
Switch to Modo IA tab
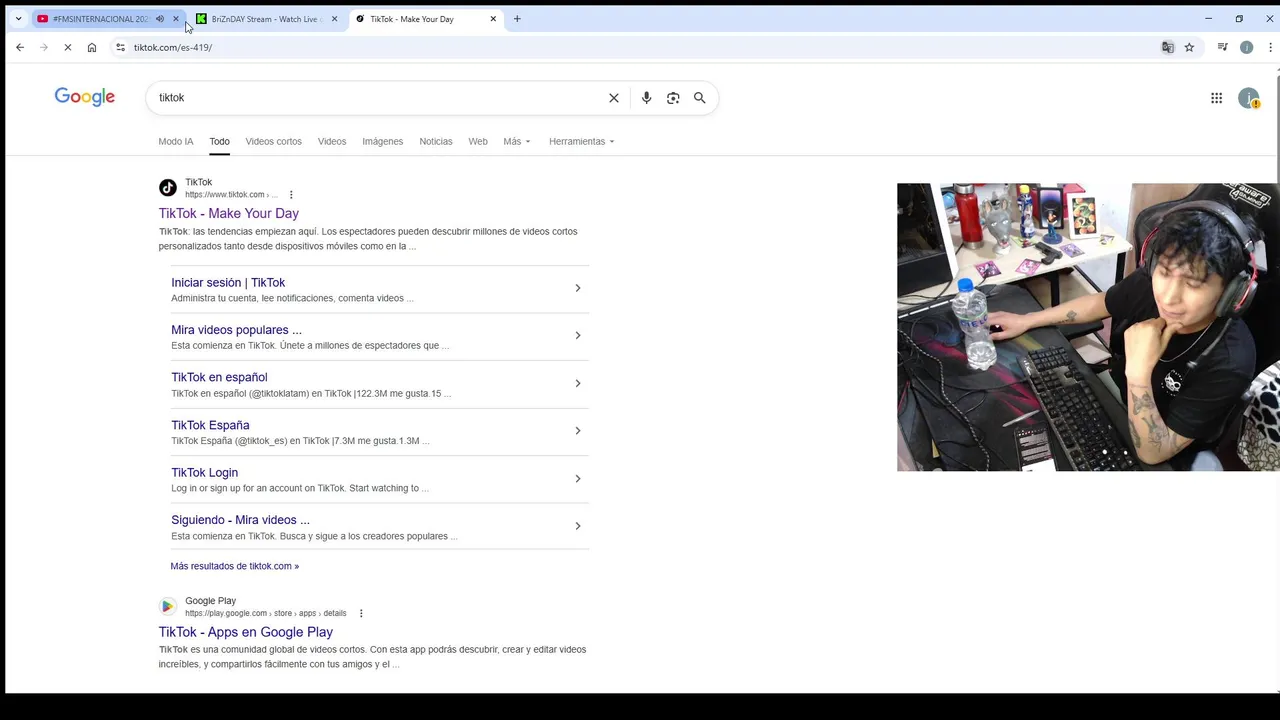pyautogui.click(x=176, y=141)
